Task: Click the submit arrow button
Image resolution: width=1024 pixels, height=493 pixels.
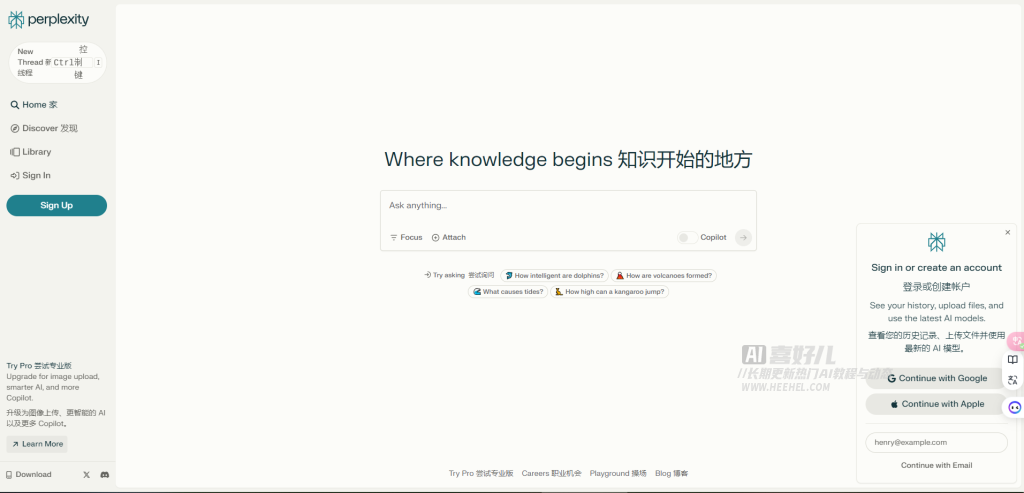Action: pos(743,238)
